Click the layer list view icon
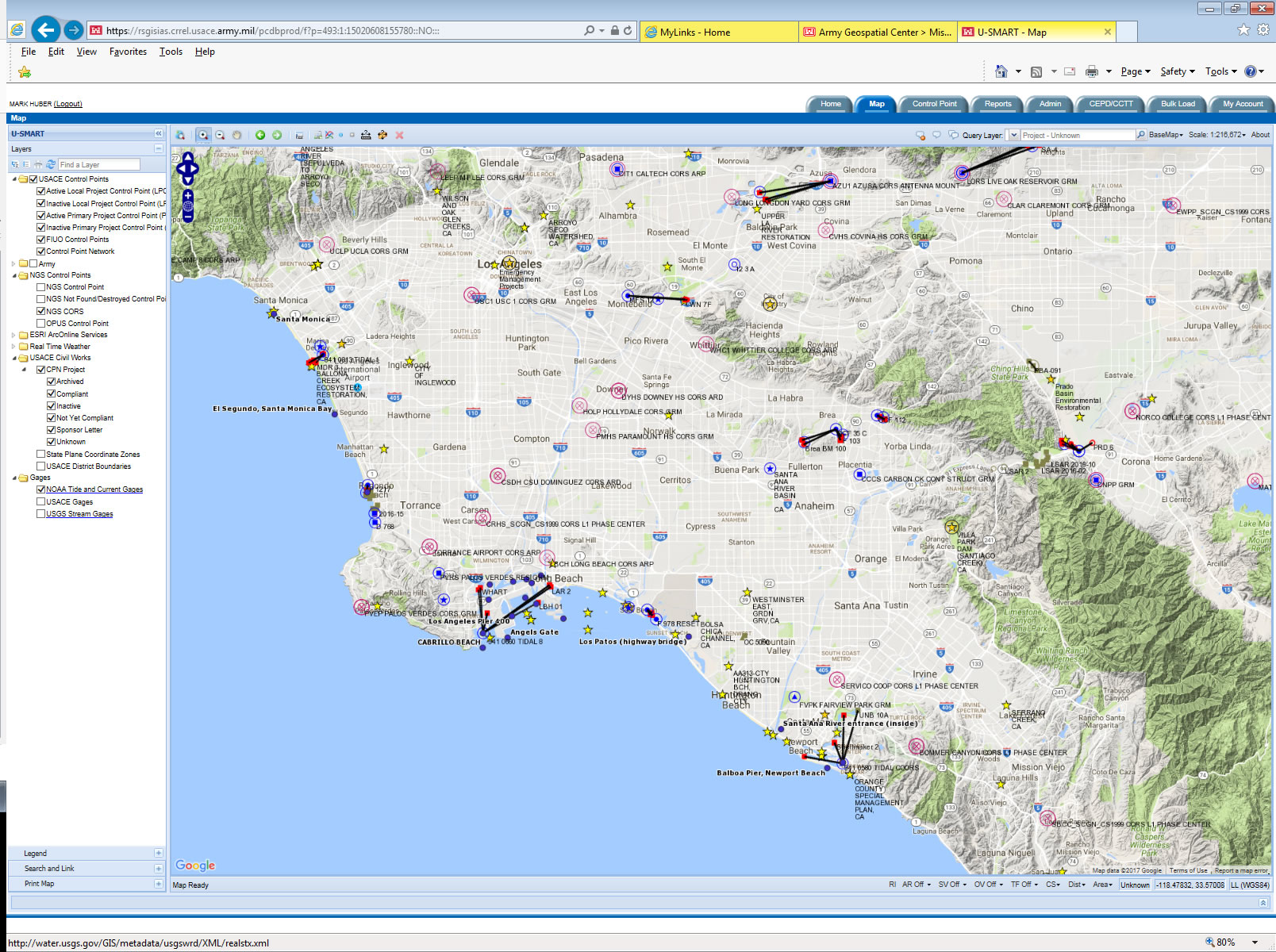Viewport: 1276px width, 952px height. coord(25,164)
